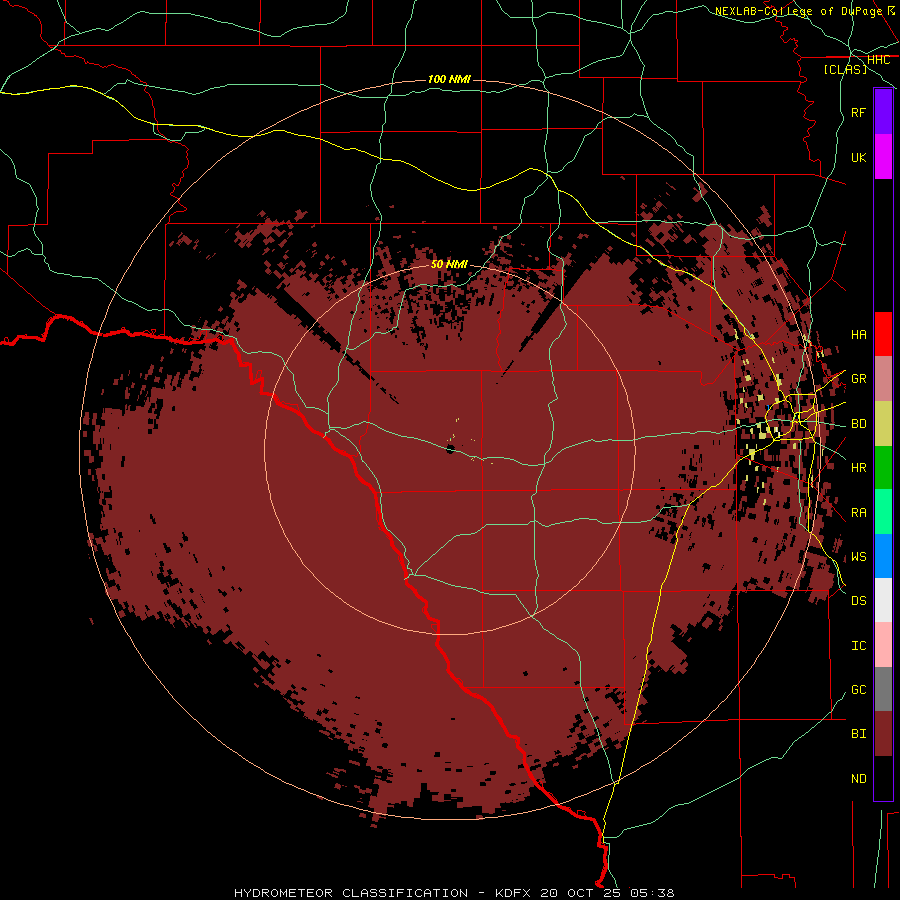Screen dimensions: 900x900
Task: Click the white DS legend color swatch
Action: 883,600
